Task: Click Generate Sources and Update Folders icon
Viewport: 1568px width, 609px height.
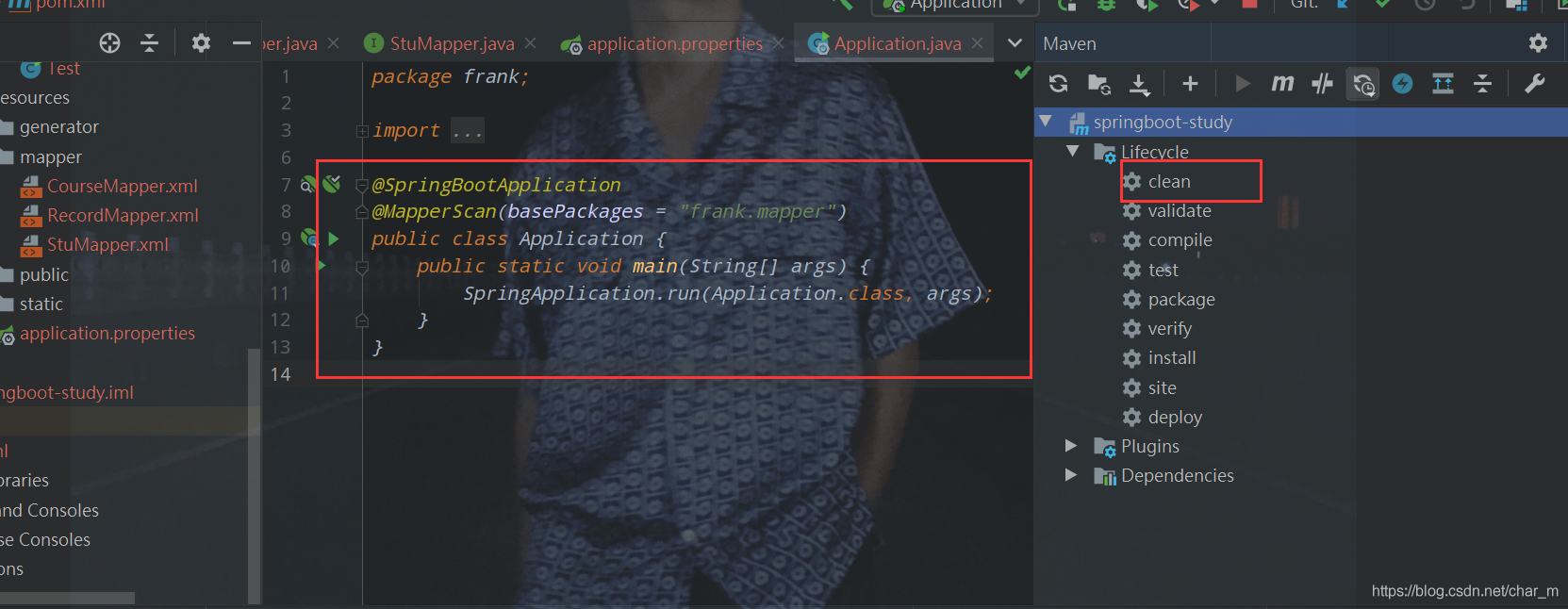Action: click(1099, 84)
